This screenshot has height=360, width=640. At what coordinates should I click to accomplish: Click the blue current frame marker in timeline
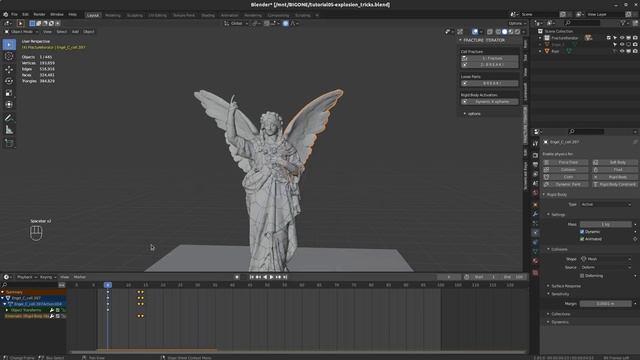[x=108, y=285]
